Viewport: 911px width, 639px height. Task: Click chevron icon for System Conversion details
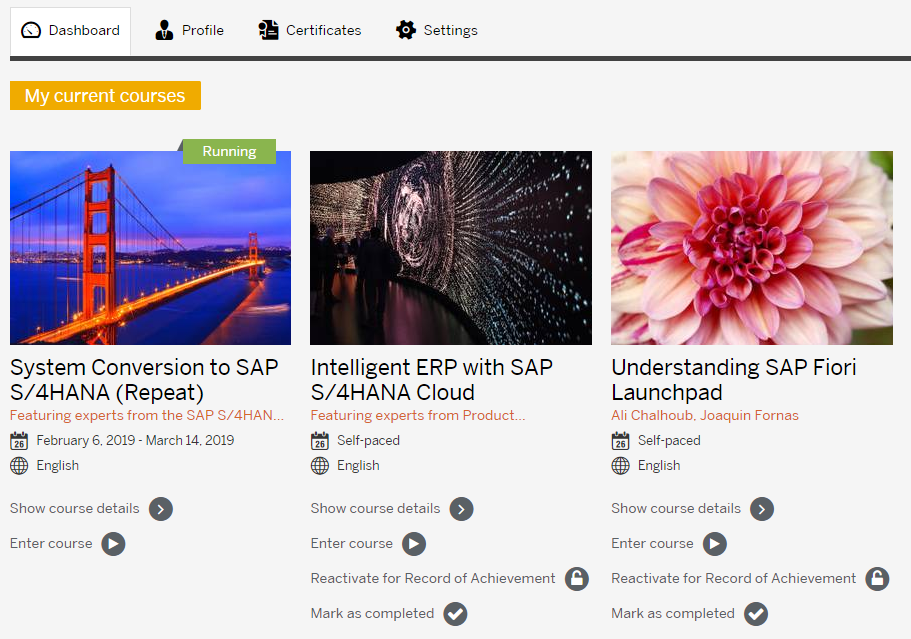(161, 509)
